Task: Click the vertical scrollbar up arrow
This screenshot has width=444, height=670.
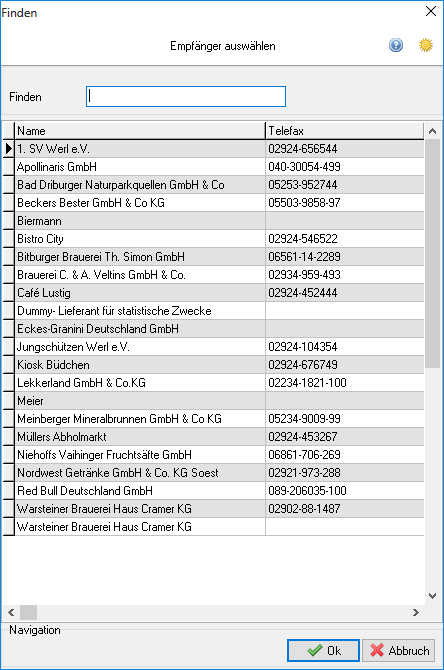Action: coord(432,131)
